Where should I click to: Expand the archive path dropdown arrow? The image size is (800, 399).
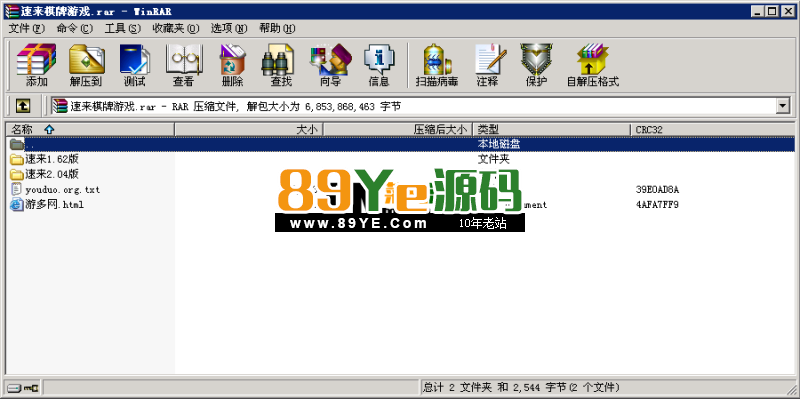pyautogui.click(x=783, y=106)
